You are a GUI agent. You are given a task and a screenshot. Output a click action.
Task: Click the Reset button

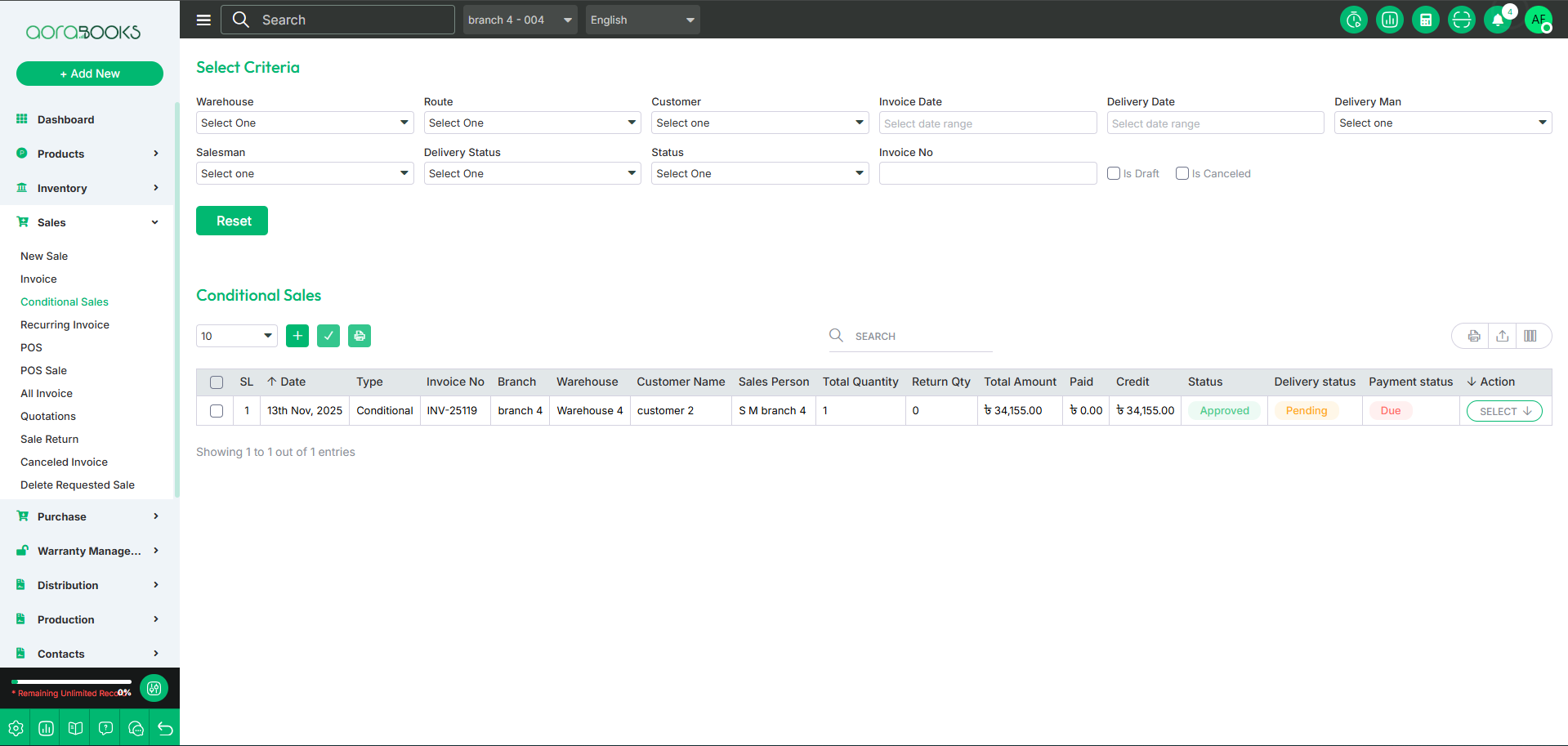(232, 221)
